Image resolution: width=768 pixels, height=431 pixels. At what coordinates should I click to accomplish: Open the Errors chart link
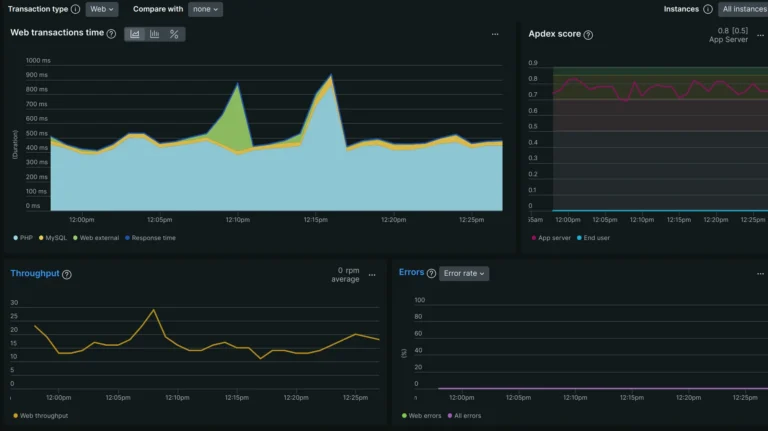tap(411, 272)
